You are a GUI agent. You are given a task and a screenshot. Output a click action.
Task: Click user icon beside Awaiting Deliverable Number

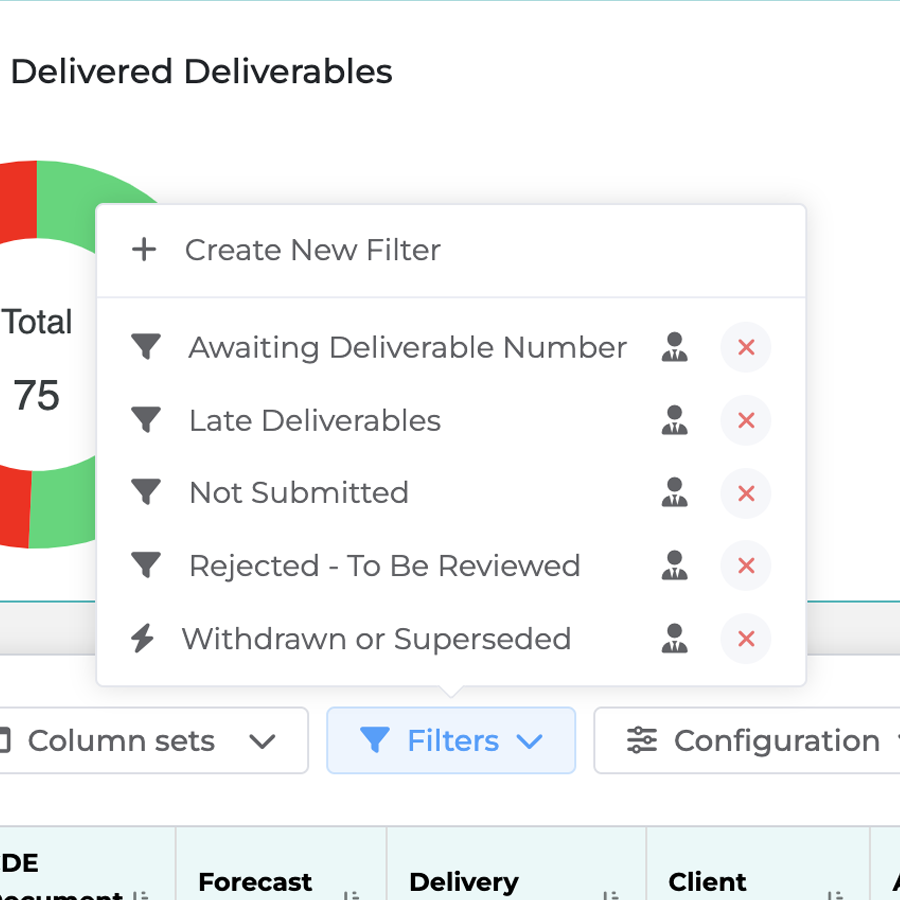pos(675,348)
